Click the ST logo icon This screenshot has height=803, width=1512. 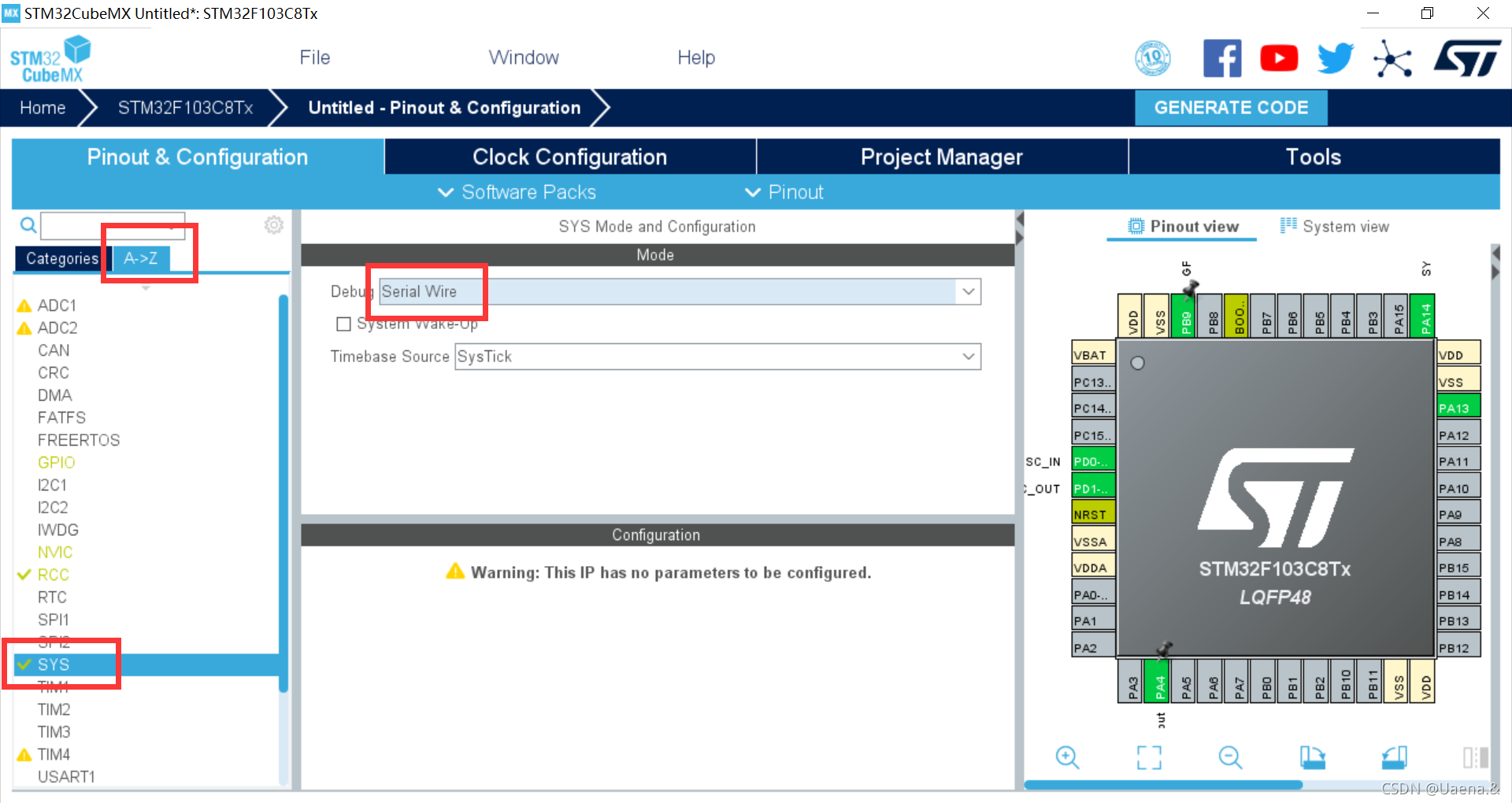1467,58
